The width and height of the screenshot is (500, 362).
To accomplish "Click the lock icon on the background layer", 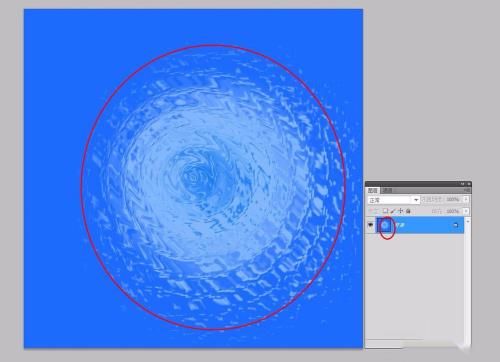I will tap(455, 225).
